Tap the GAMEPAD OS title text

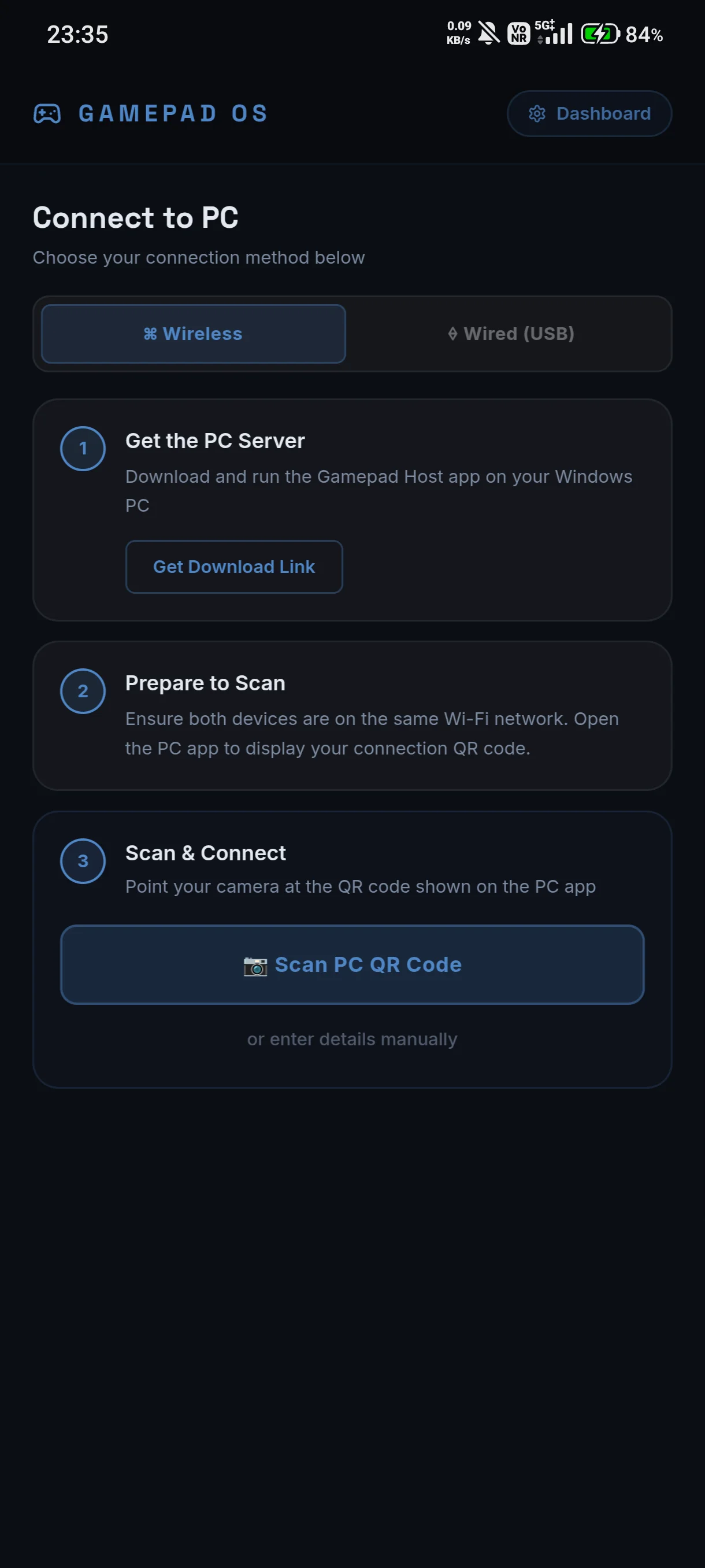tap(173, 114)
